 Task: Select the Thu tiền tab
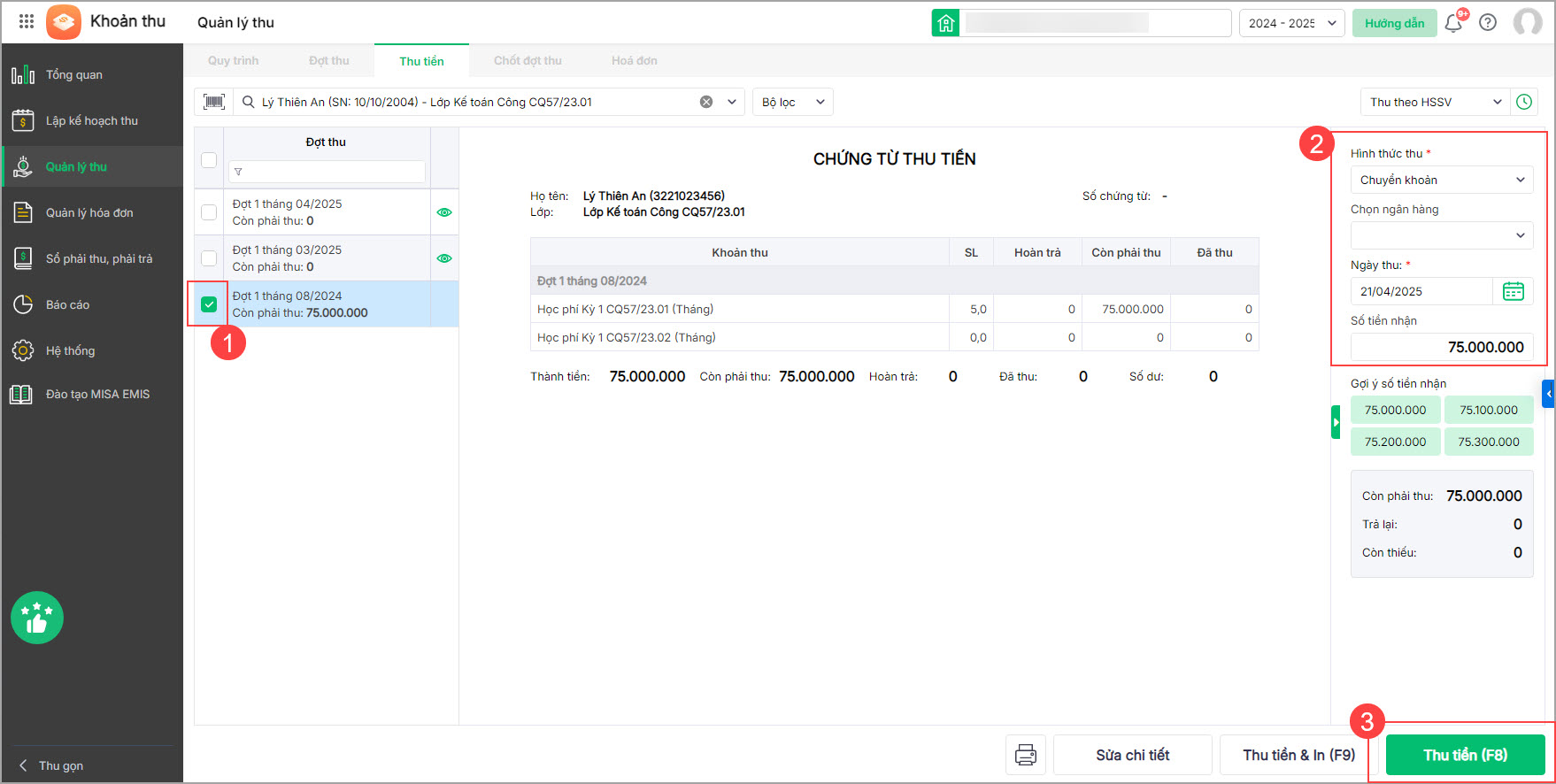[x=421, y=61]
